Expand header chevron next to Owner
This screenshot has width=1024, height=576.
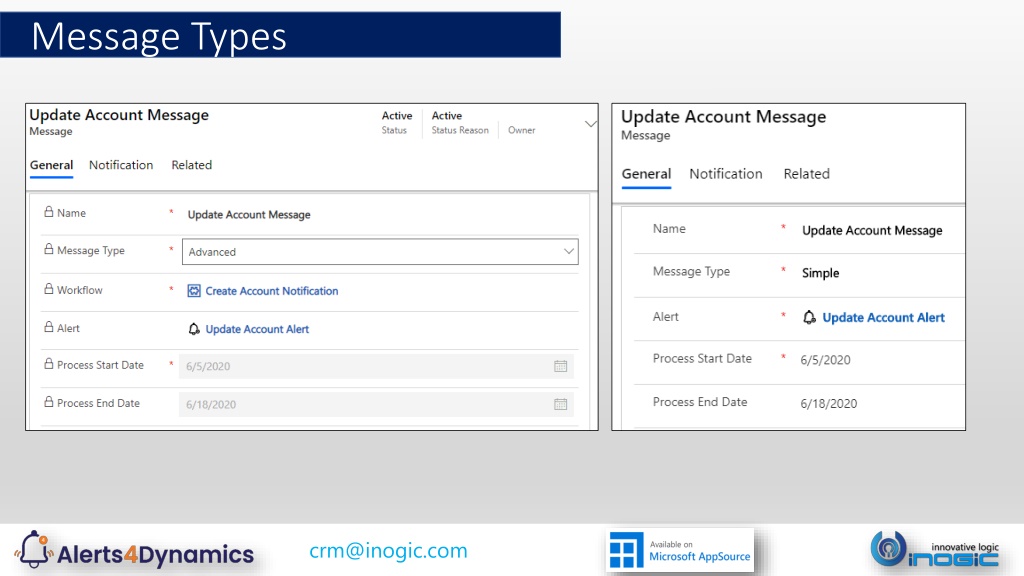coord(590,123)
